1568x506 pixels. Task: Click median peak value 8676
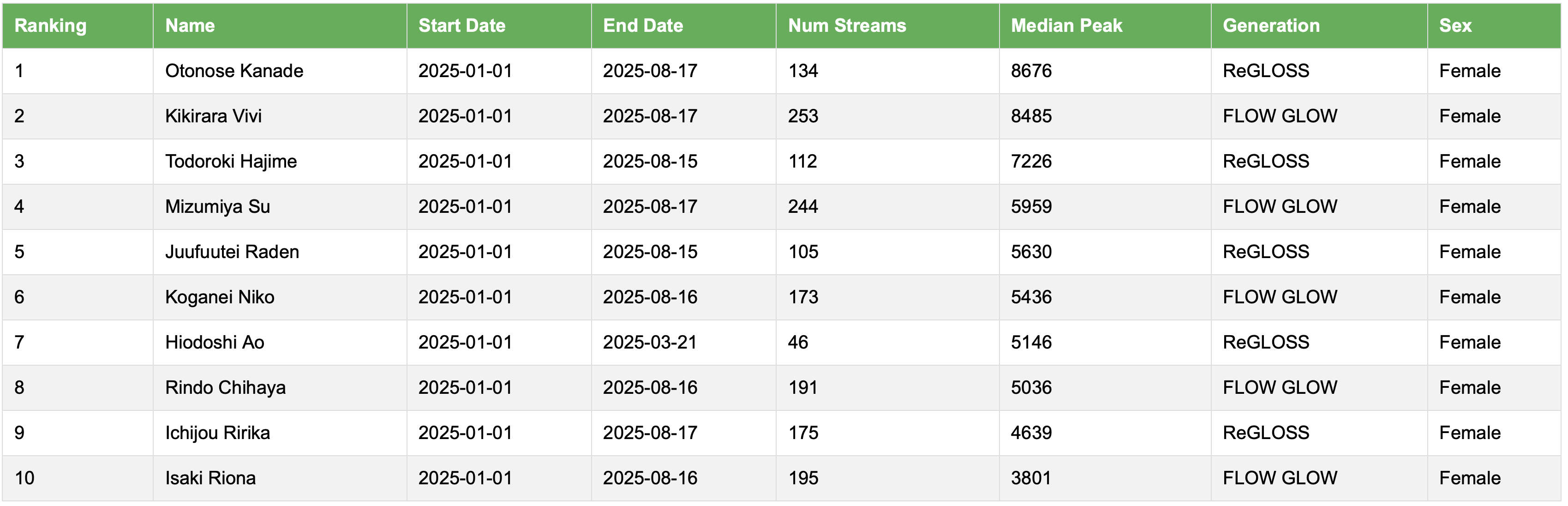click(x=1031, y=71)
